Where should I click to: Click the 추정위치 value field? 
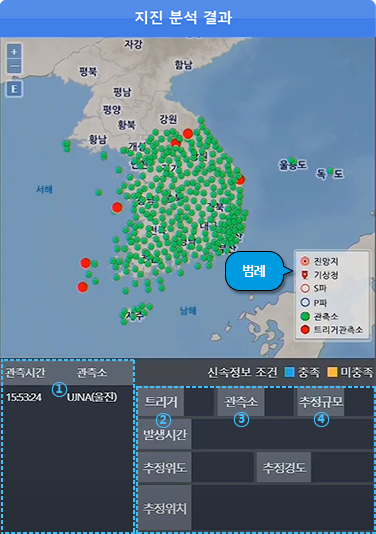pyautogui.click(x=282, y=508)
